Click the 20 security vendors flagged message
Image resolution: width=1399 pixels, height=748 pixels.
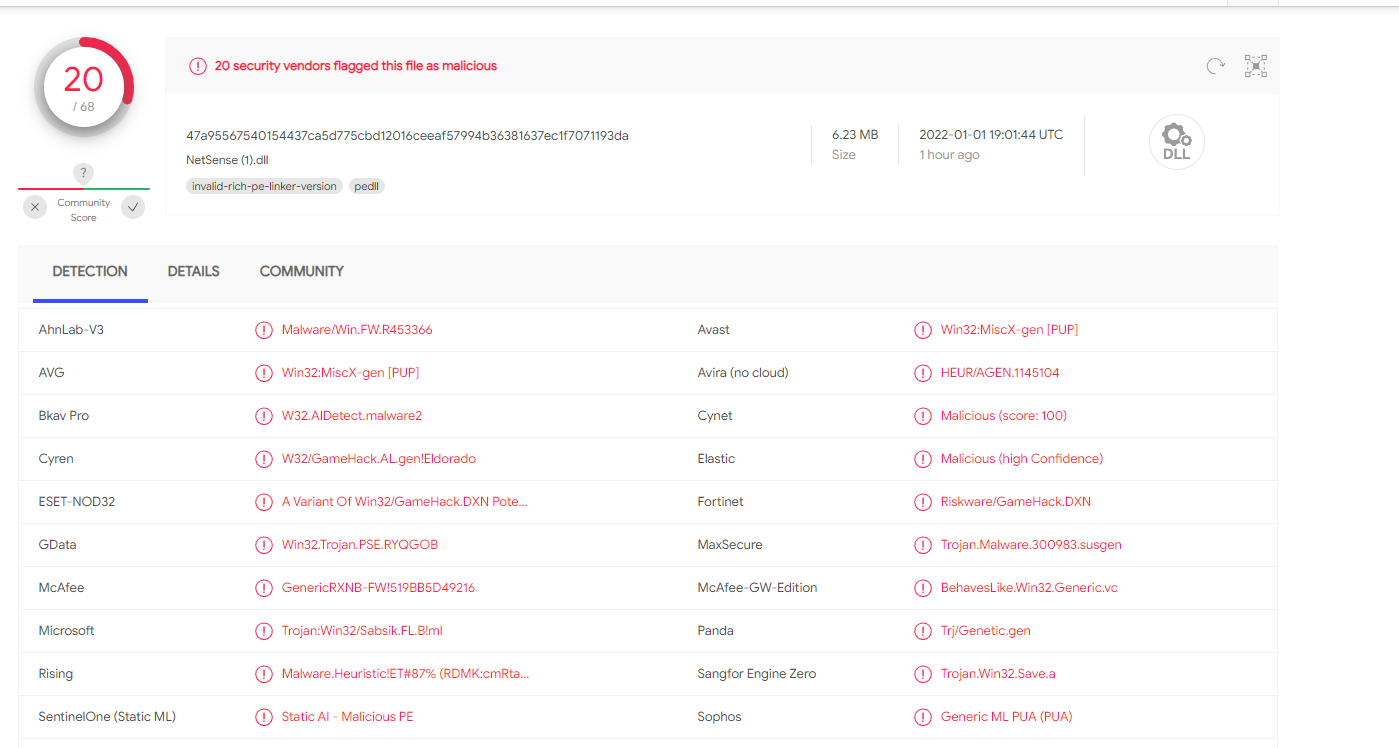[x=356, y=66]
